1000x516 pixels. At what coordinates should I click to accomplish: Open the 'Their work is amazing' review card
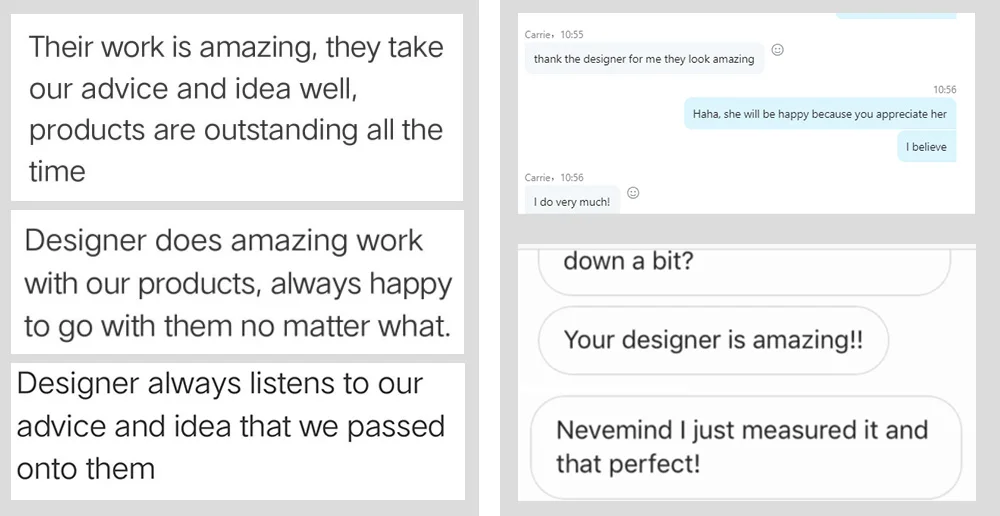236,109
